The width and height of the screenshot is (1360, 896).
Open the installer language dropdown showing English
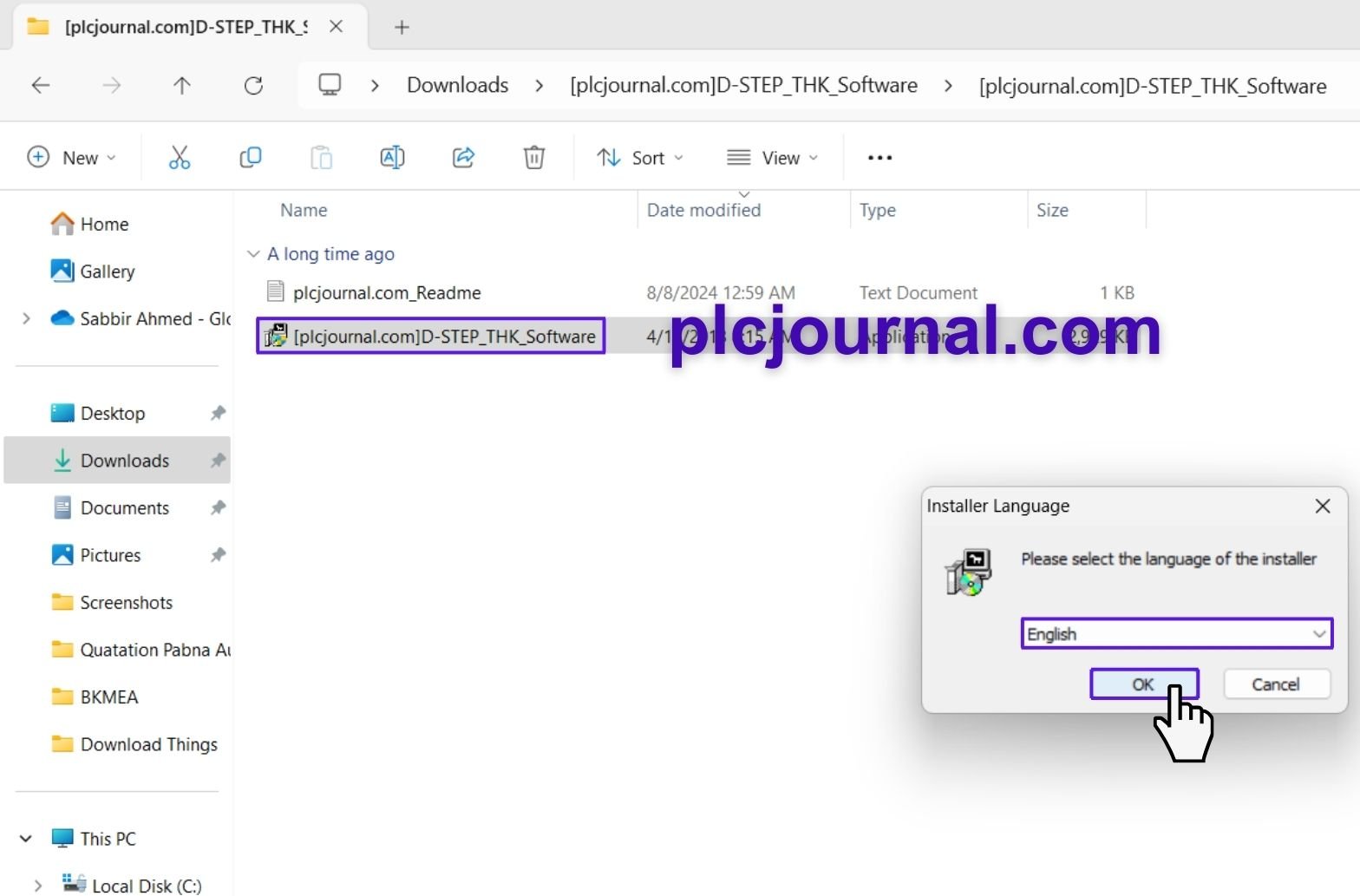coord(1176,634)
